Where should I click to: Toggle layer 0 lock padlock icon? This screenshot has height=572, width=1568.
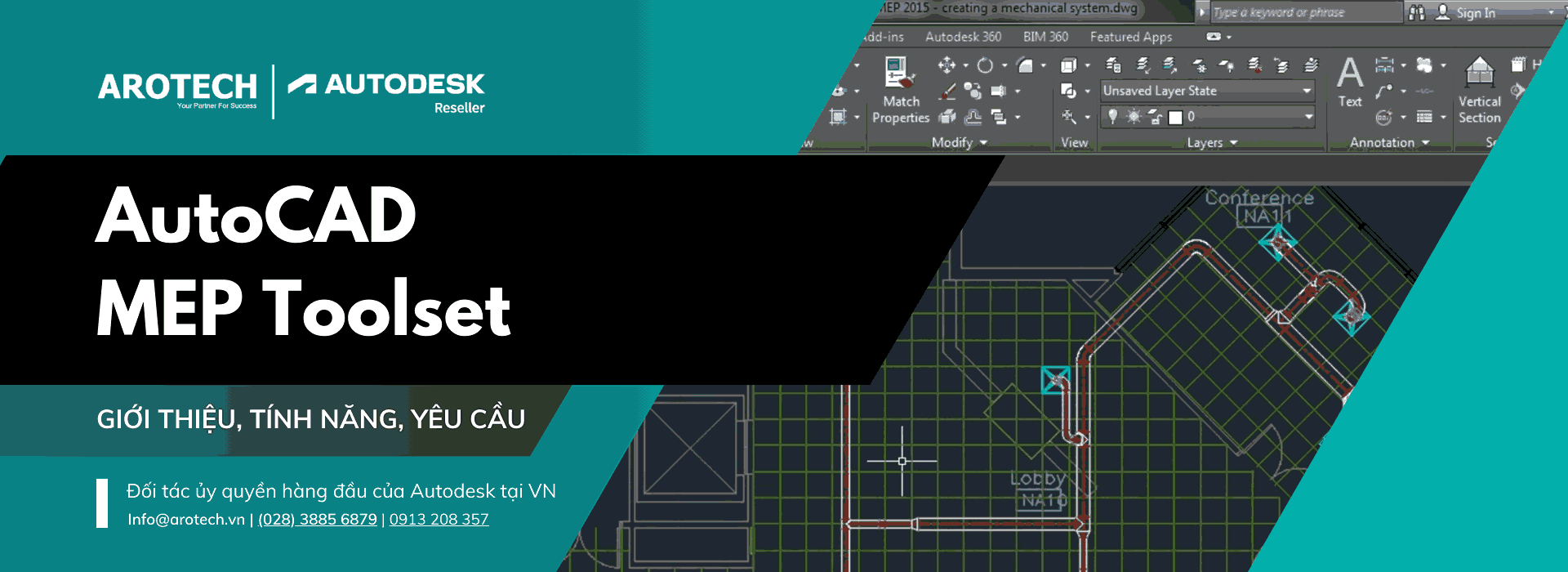[x=1155, y=117]
